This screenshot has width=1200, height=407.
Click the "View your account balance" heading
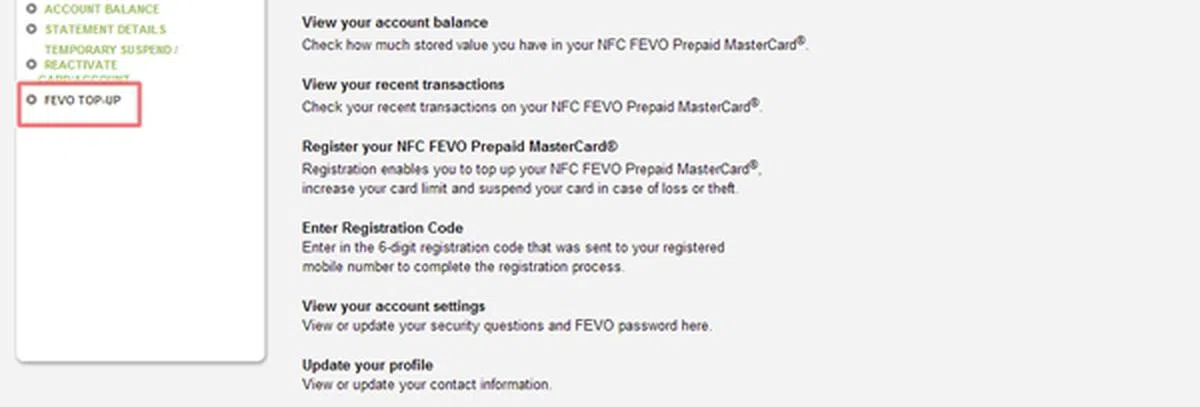[395, 23]
